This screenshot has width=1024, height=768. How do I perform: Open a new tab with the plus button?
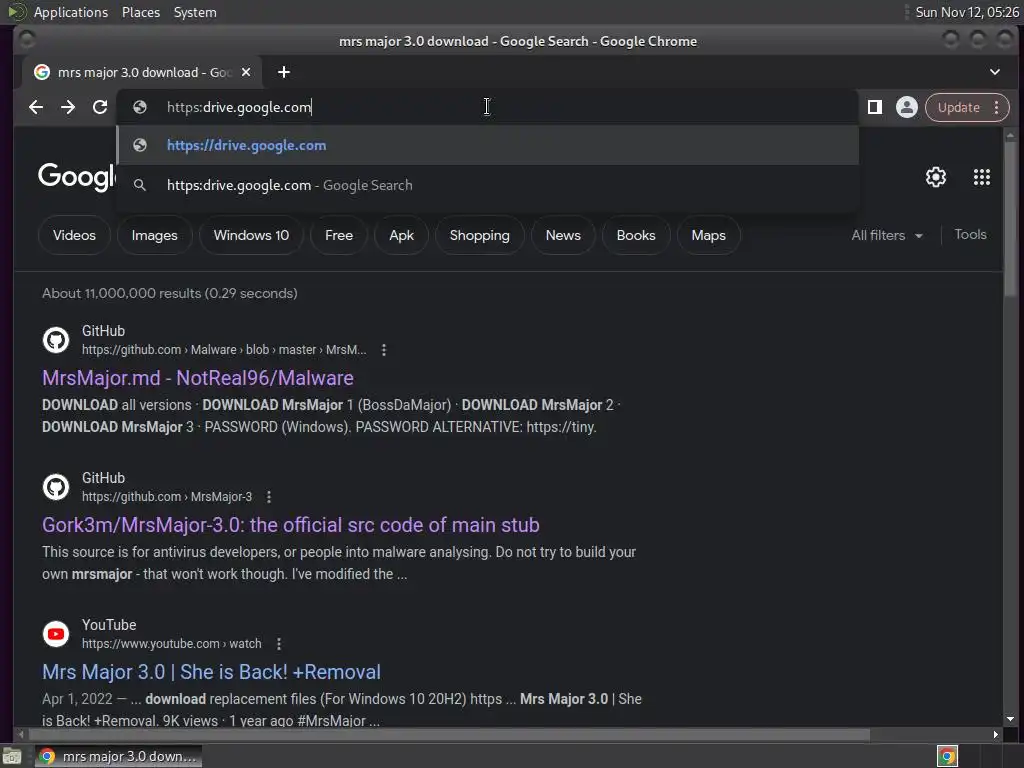click(283, 72)
